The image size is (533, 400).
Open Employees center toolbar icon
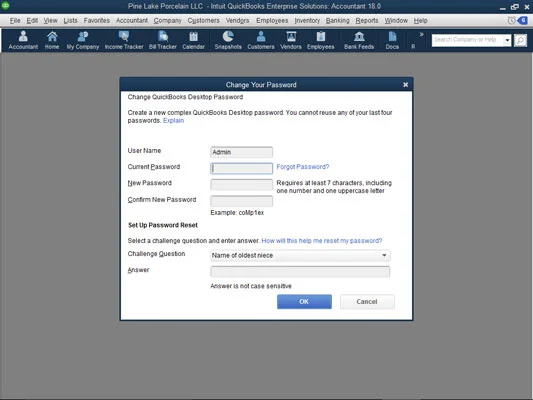pos(321,40)
